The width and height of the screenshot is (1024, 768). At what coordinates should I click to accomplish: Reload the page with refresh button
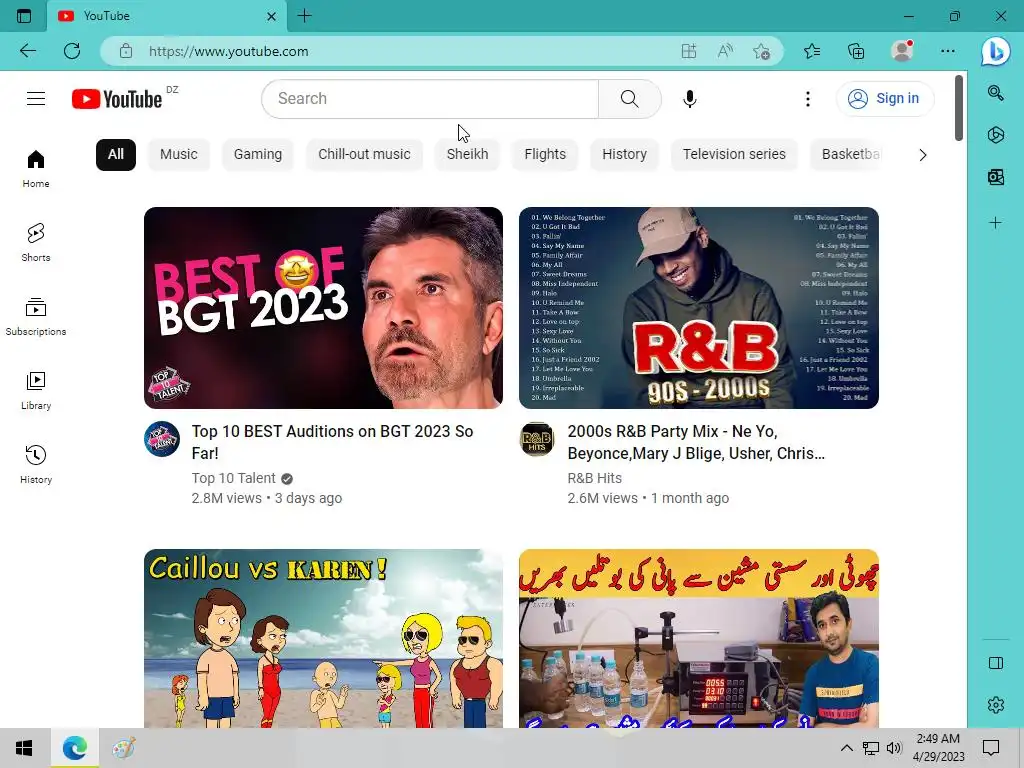72,51
